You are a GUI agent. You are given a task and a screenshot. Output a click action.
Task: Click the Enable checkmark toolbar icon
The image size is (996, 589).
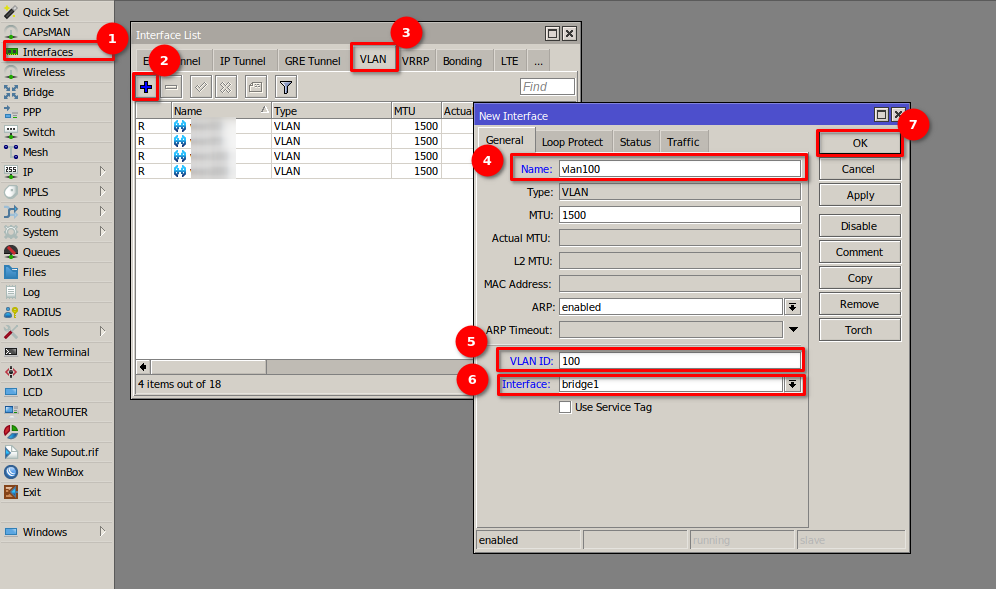pyautogui.click(x=201, y=88)
